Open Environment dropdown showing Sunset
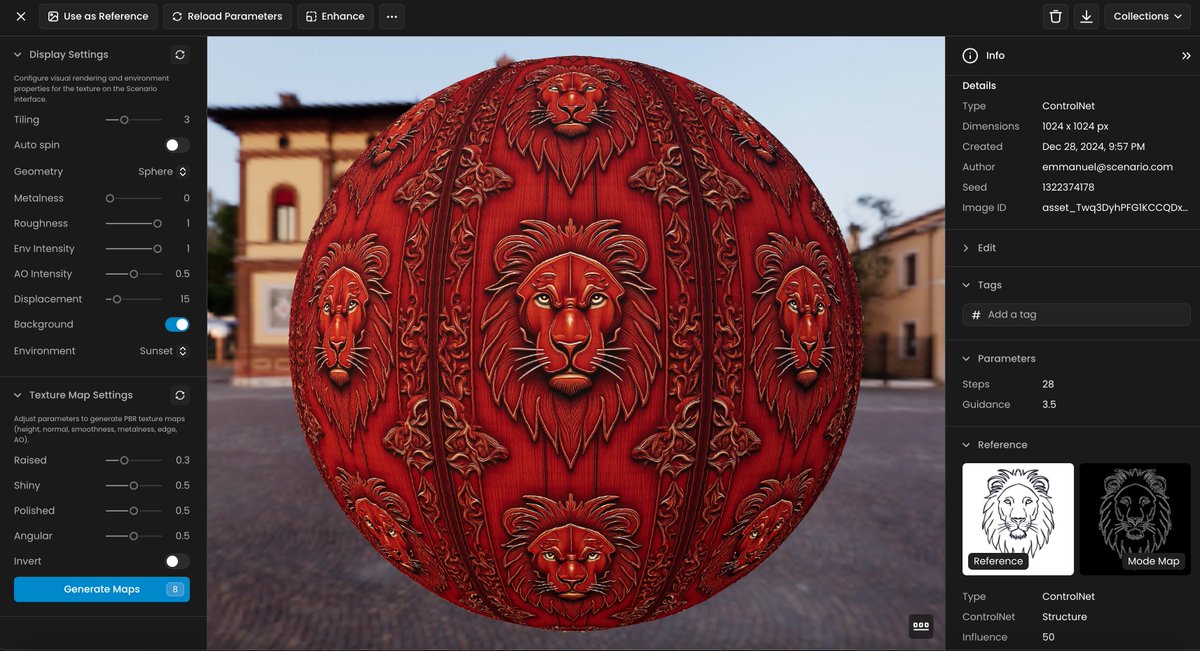The height and width of the screenshot is (651, 1200). 163,351
